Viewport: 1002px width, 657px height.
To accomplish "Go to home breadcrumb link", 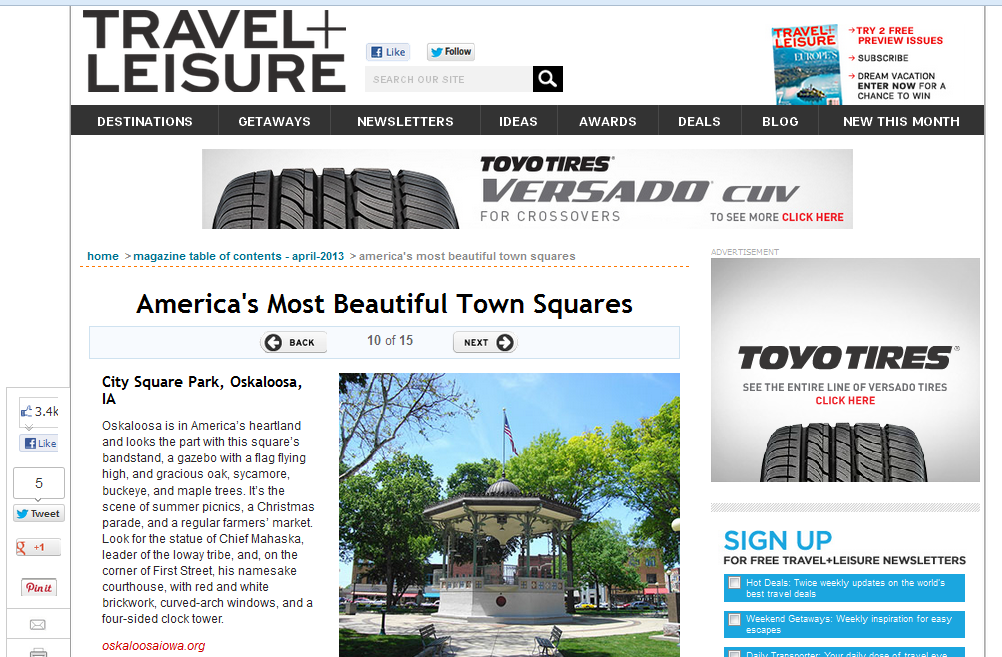I will (x=103, y=256).
